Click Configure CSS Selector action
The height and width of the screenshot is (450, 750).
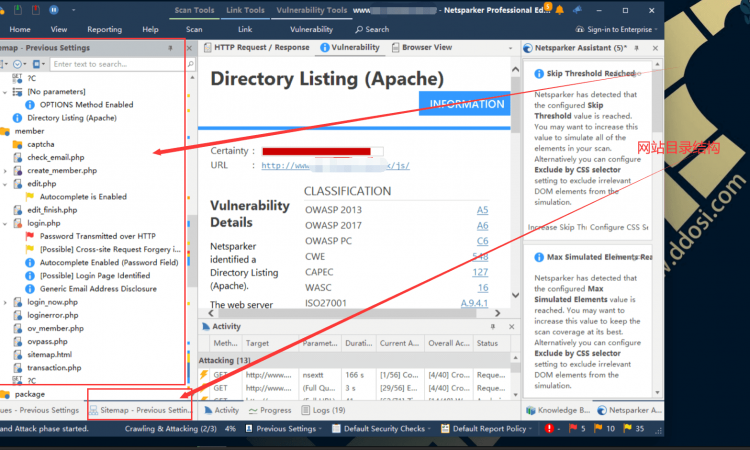[619, 227]
